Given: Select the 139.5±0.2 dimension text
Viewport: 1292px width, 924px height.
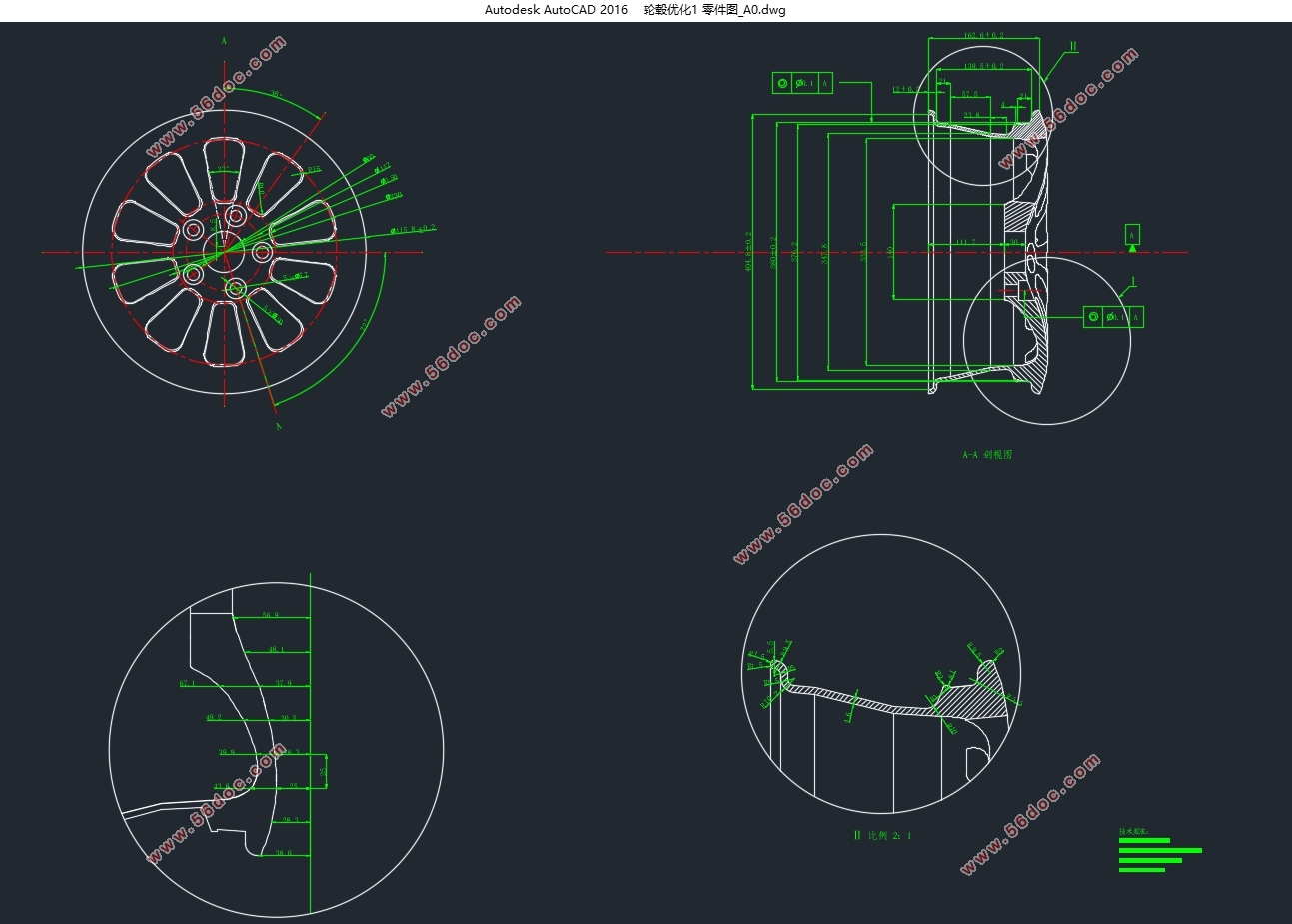Looking at the screenshot, I should 984,66.
